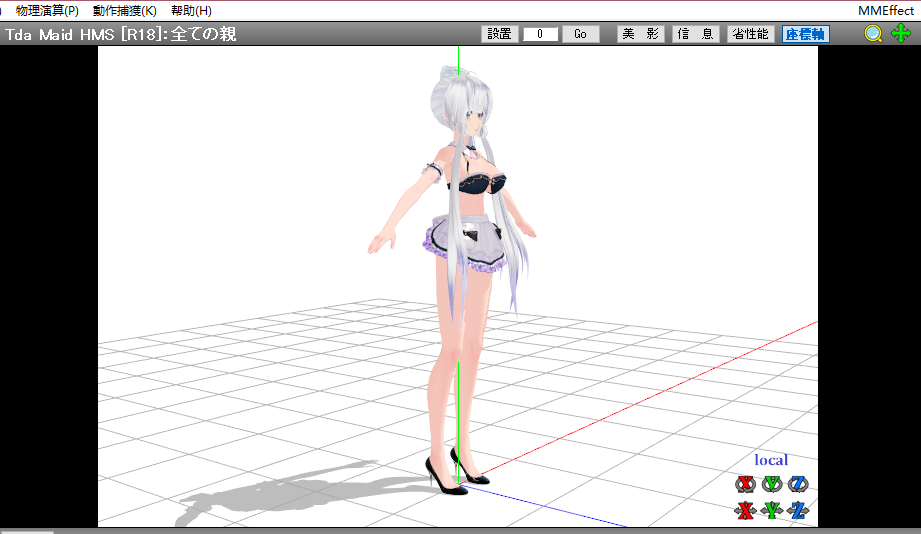Toggle the 省性能 power-saving mode
Image resolution: width=921 pixels, height=534 pixels.
pos(749,34)
